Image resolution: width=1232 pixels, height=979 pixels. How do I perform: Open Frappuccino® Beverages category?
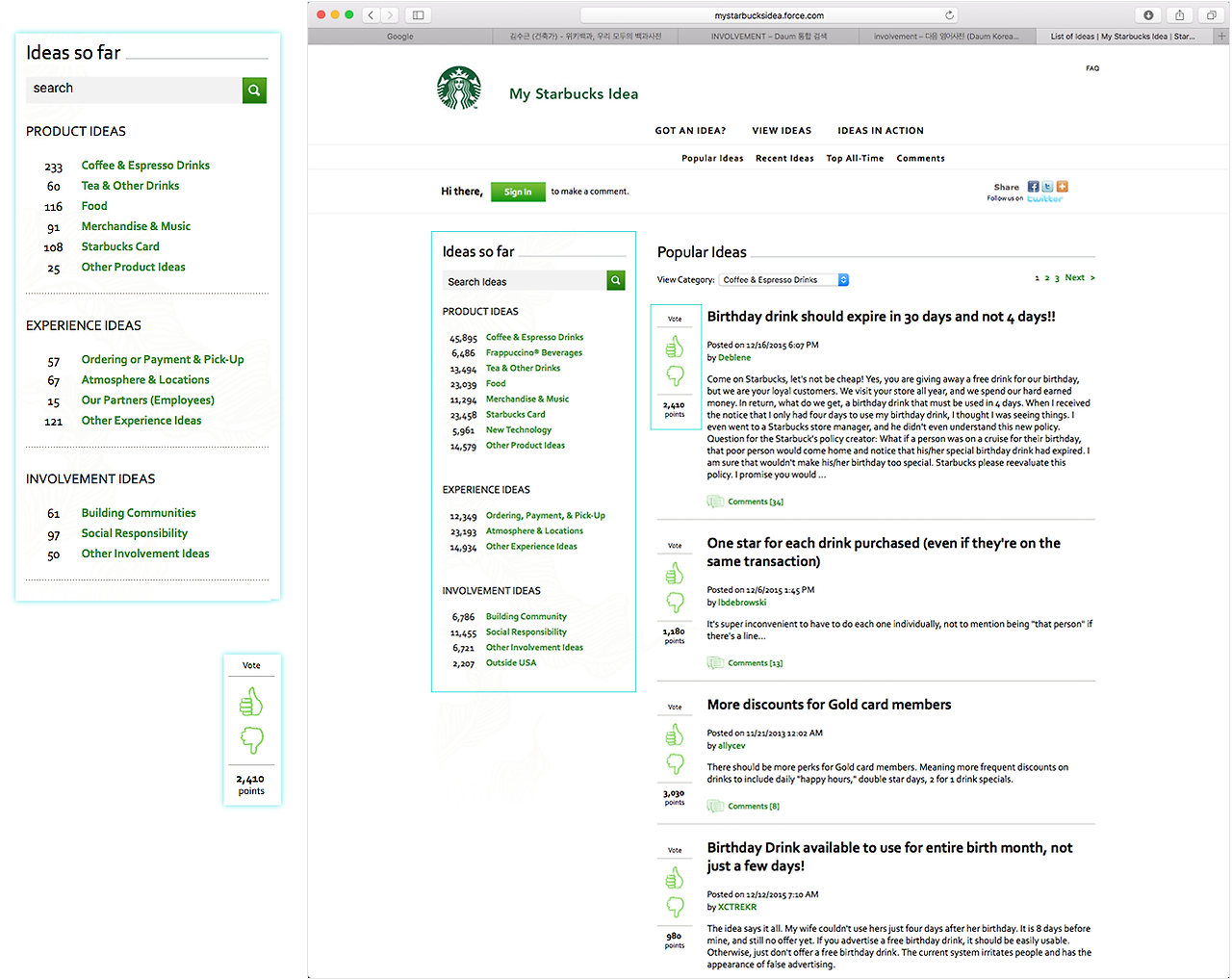[x=534, y=353]
